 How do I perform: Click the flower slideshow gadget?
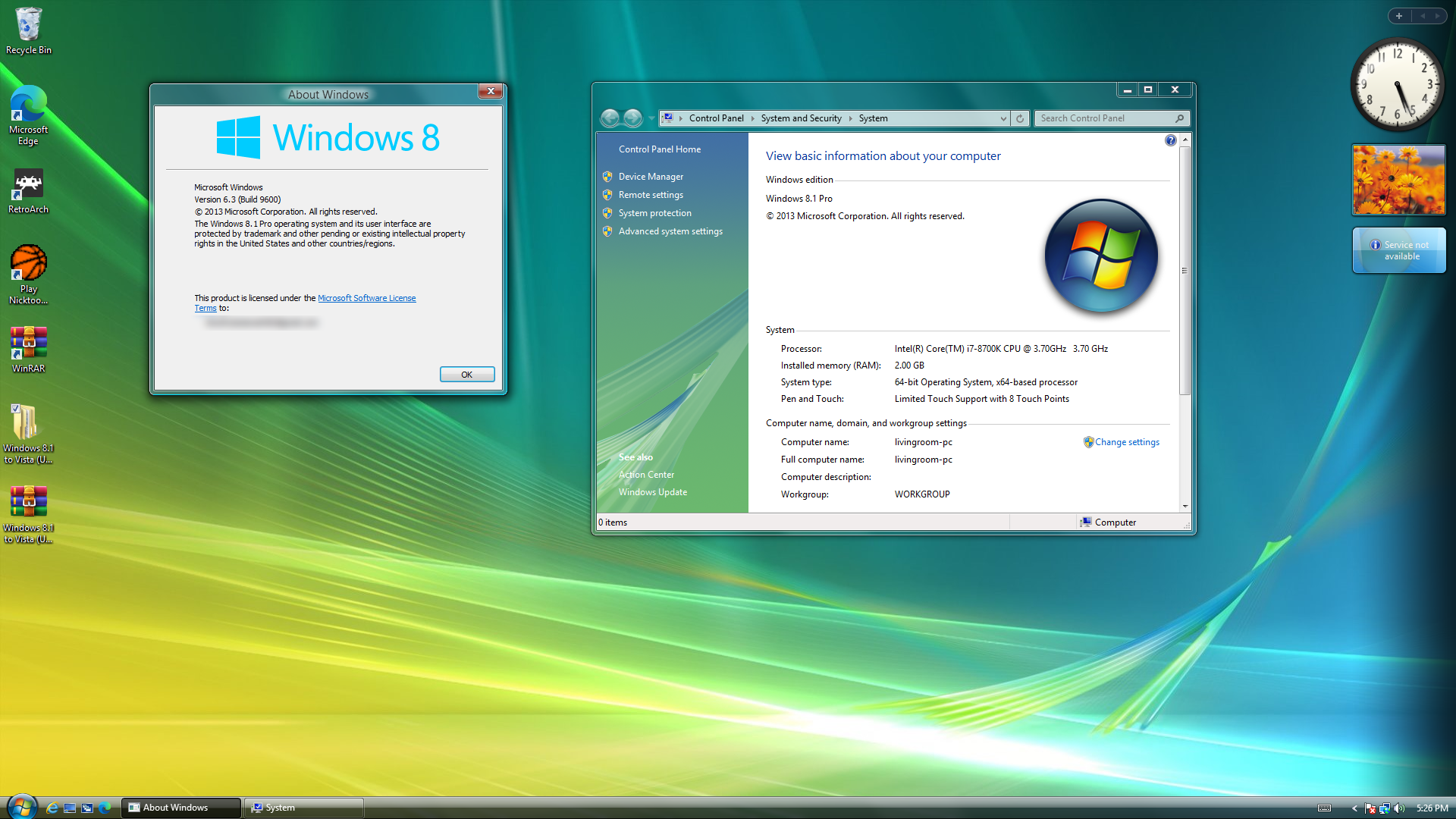1398,180
